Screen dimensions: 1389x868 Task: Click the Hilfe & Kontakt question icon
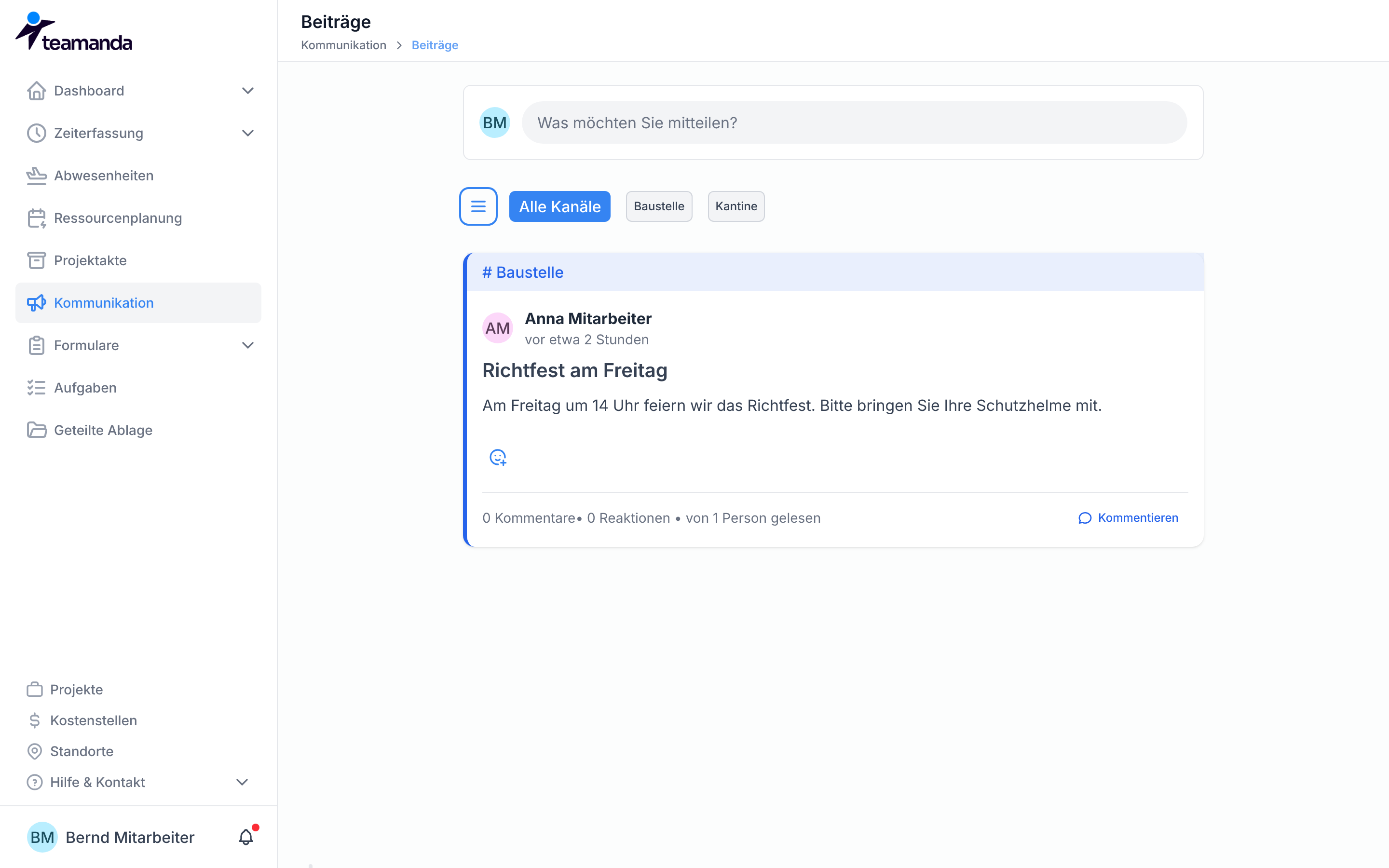(x=34, y=783)
